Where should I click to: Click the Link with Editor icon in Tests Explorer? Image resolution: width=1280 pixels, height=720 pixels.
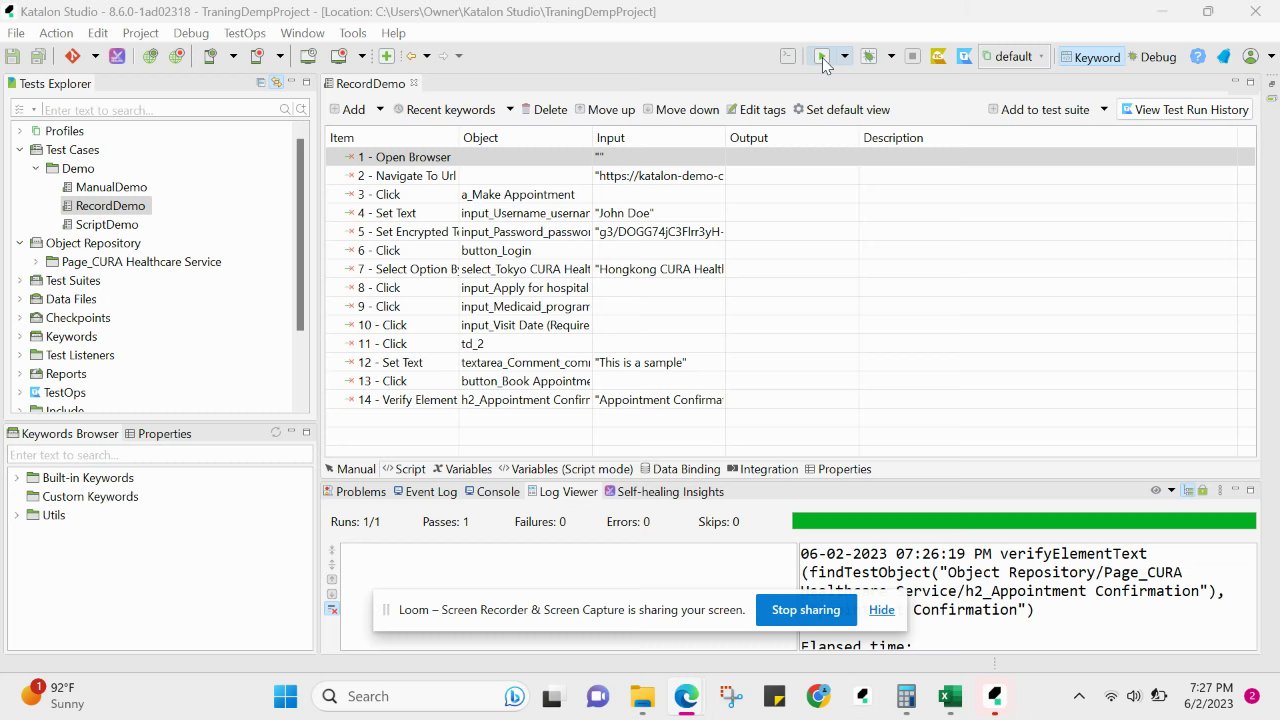[276, 83]
